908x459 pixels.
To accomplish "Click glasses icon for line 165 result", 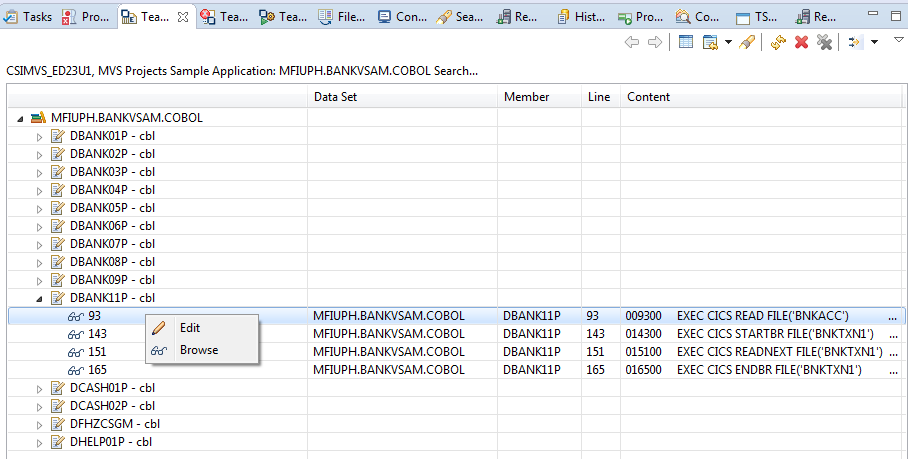I will point(76,370).
